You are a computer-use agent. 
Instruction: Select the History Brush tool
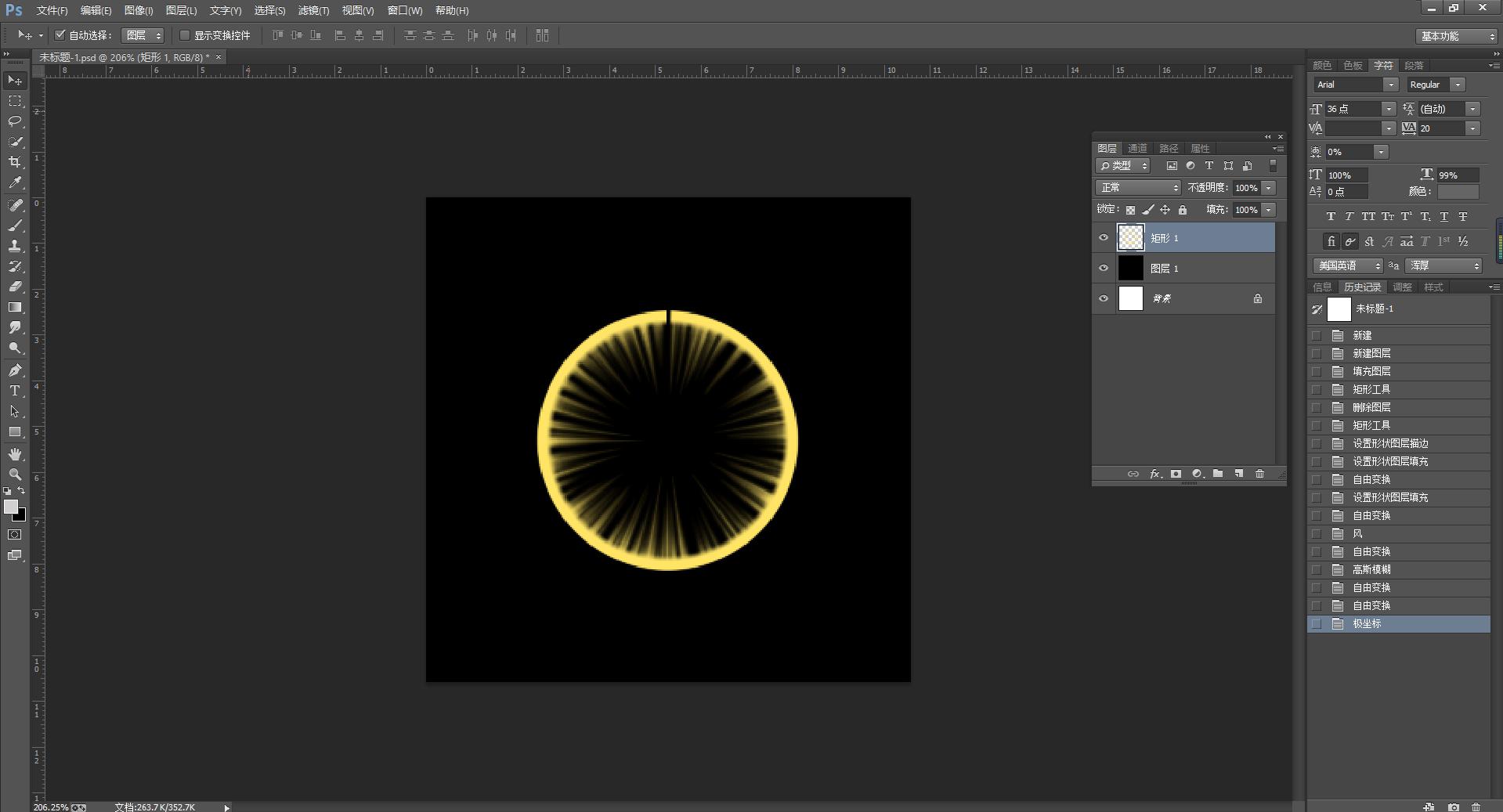[x=15, y=266]
